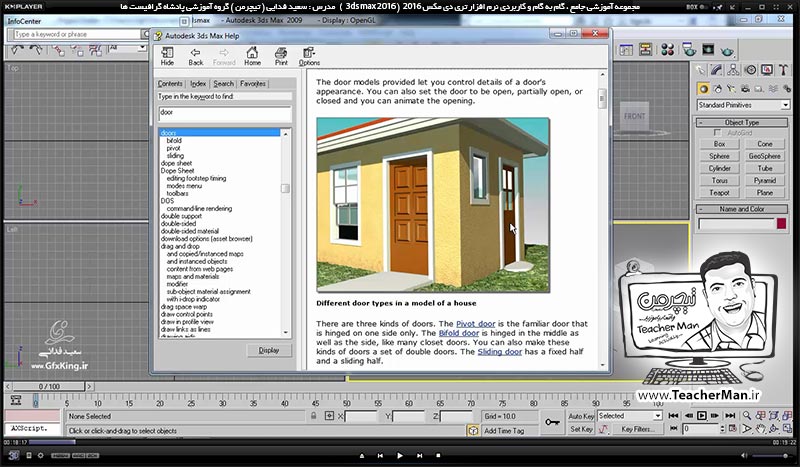
Task: Click the GeoSphere primitive button
Action: (x=764, y=156)
